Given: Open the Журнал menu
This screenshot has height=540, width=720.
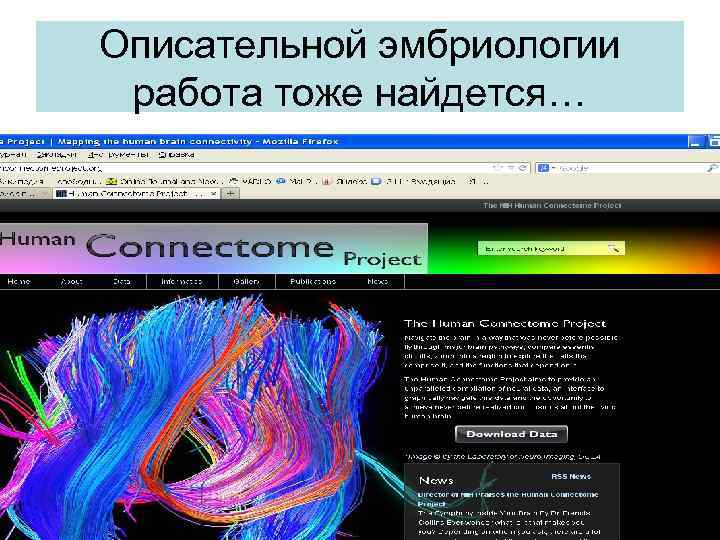Looking at the screenshot, I should pos(13,155).
